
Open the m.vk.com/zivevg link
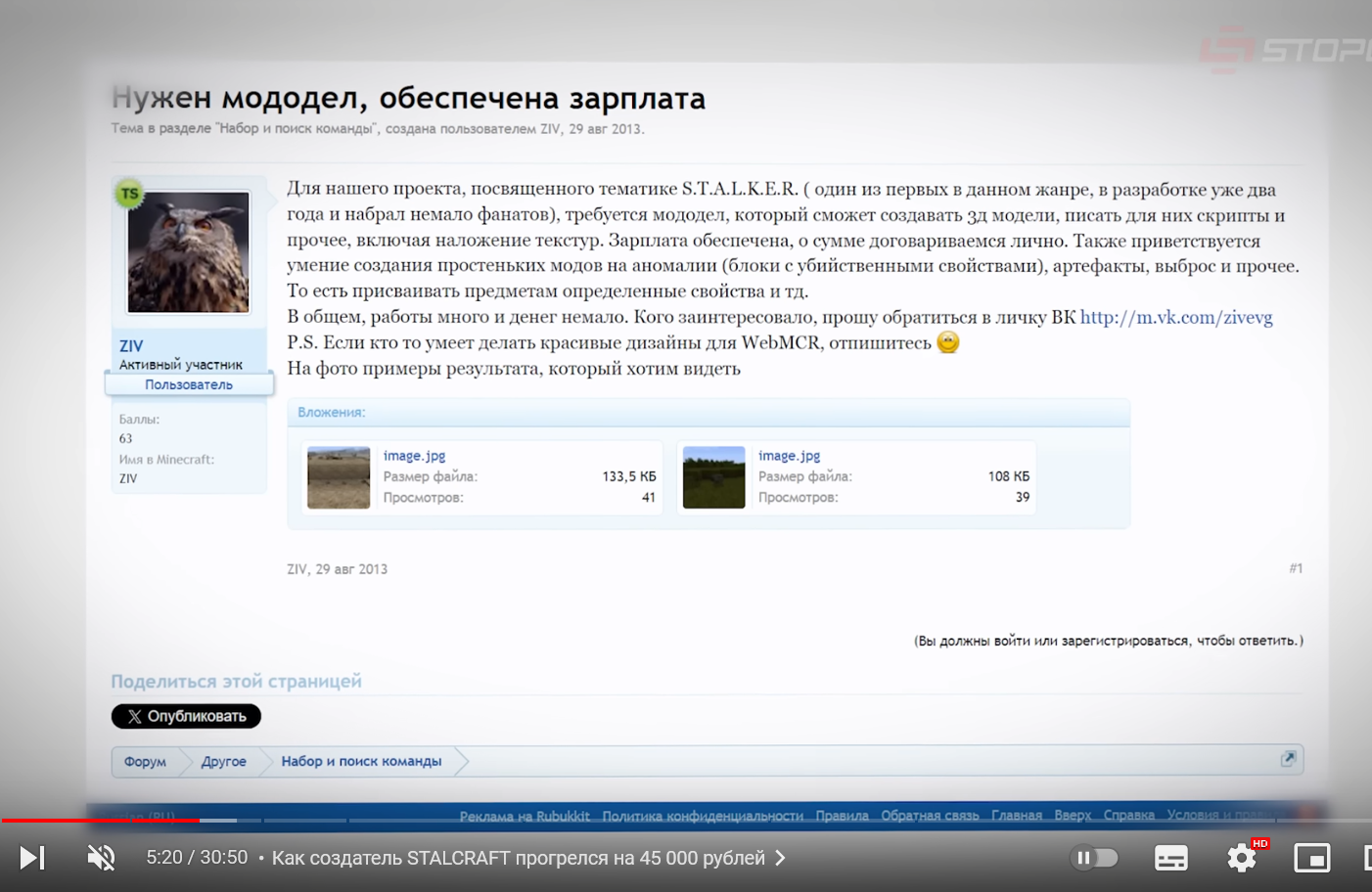pyautogui.click(x=1176, y=317)
